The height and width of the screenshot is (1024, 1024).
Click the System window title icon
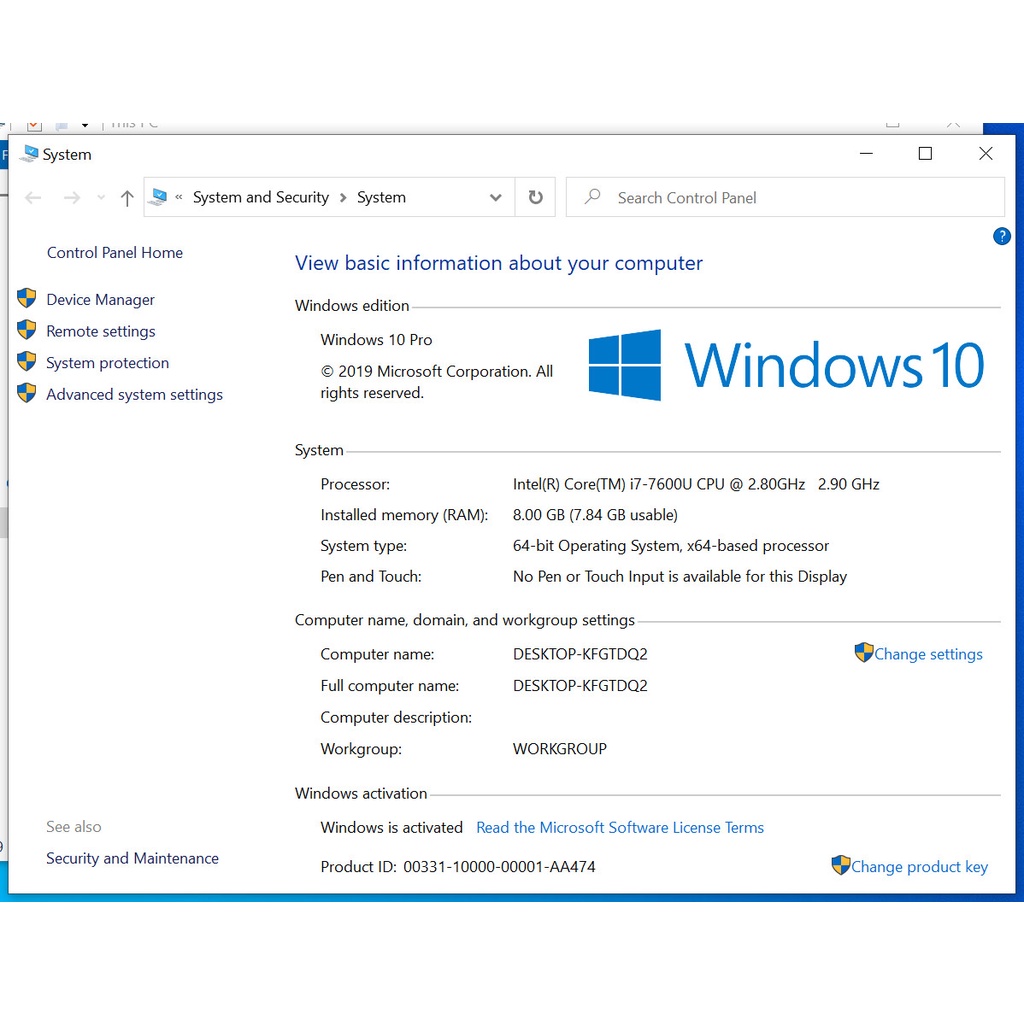(x=29, y=154)
